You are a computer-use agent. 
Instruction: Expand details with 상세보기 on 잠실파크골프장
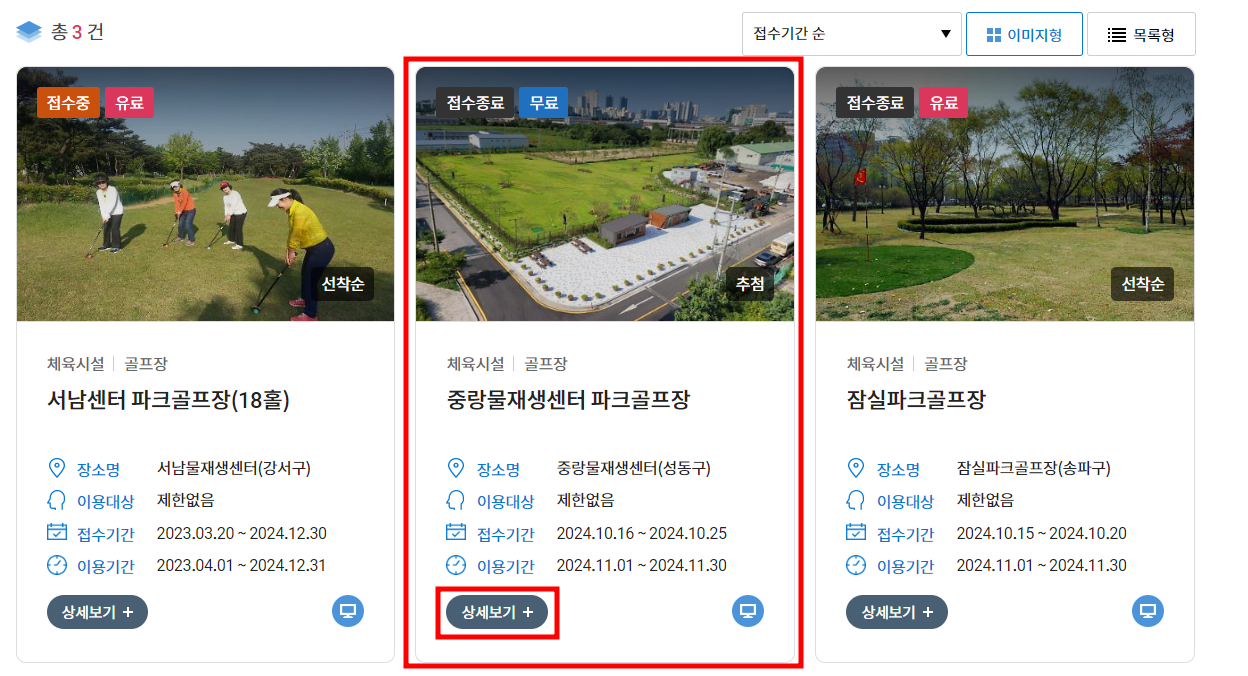[897, 611]
